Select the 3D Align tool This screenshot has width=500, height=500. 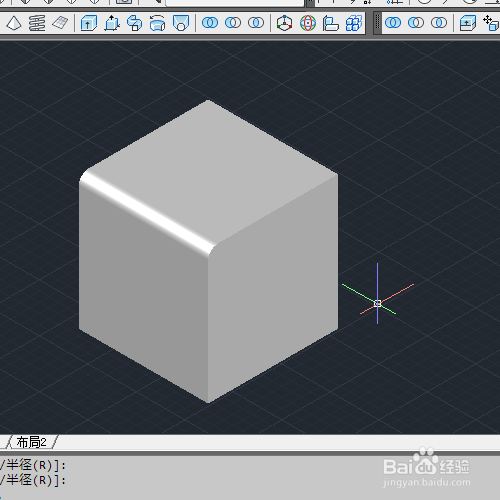[330, 23]
